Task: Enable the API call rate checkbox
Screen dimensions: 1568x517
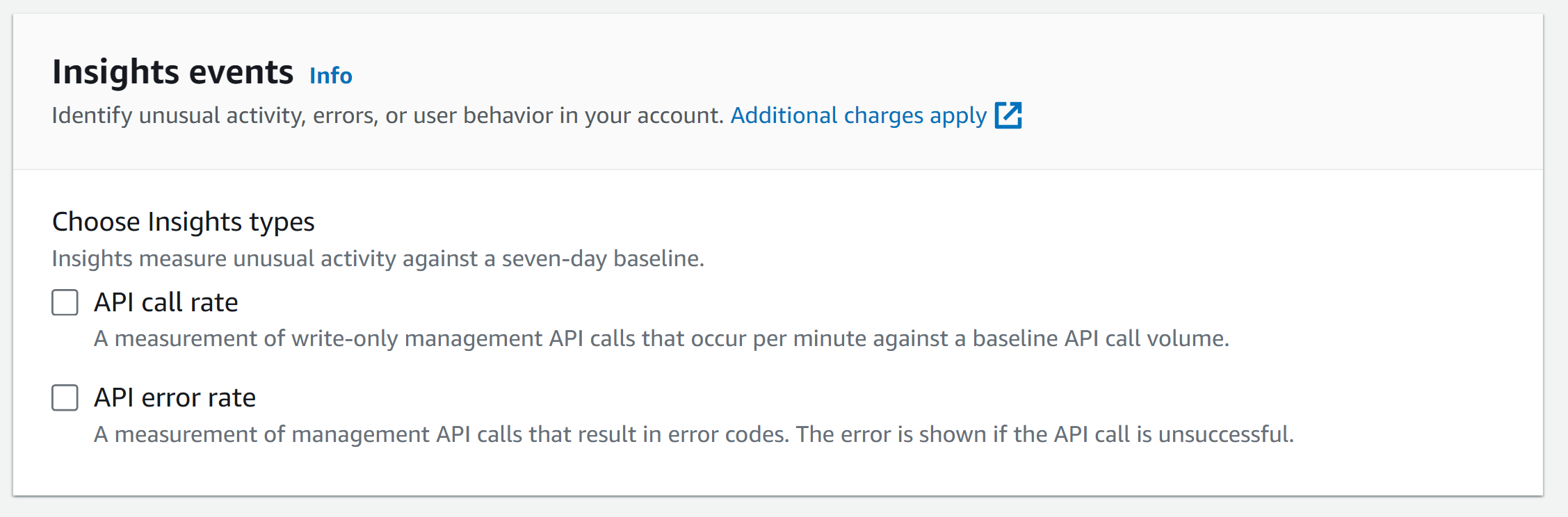Action: tap(65, 303)
